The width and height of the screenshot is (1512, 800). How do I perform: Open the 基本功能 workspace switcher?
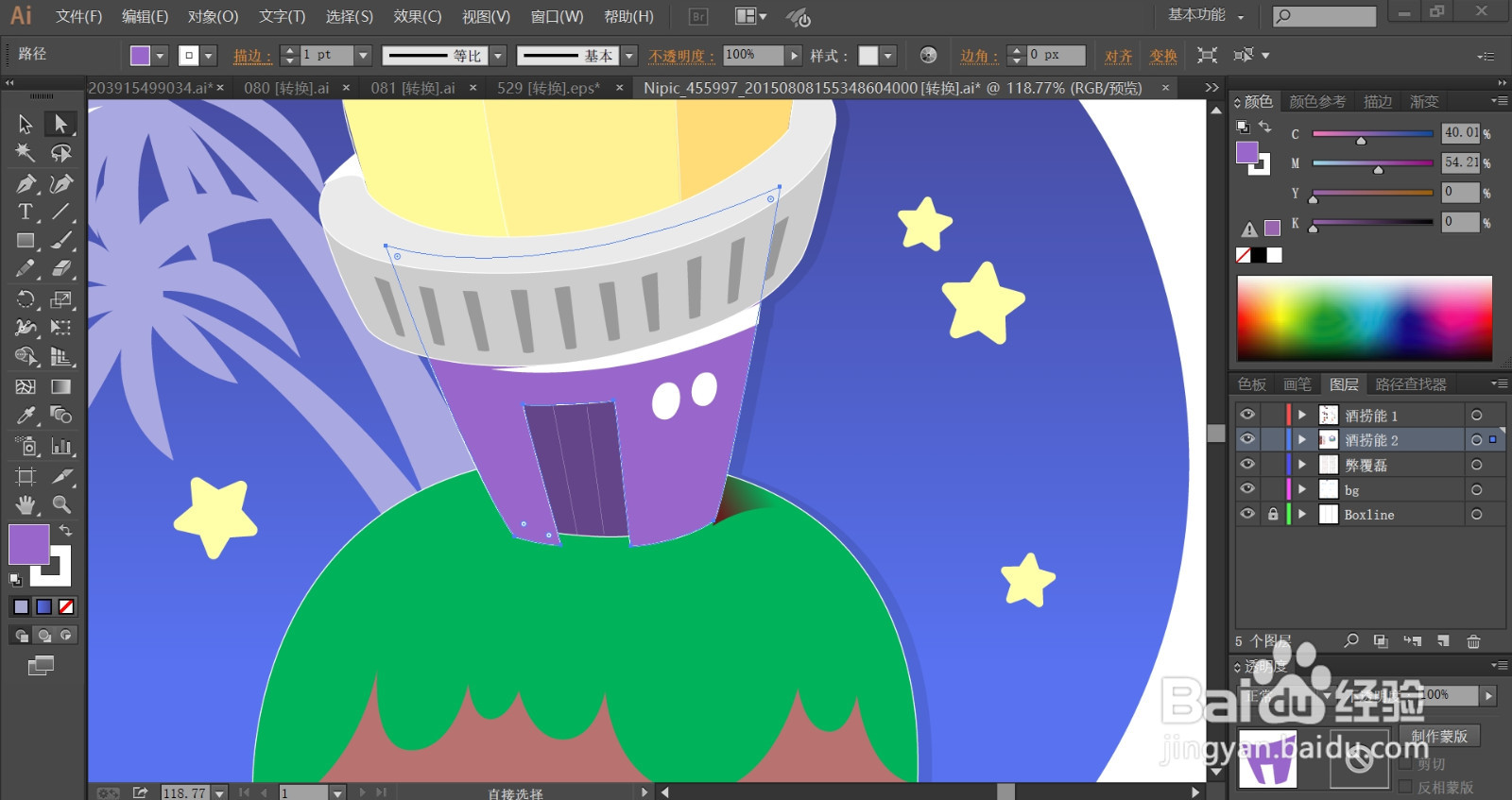pos(1207,15)
